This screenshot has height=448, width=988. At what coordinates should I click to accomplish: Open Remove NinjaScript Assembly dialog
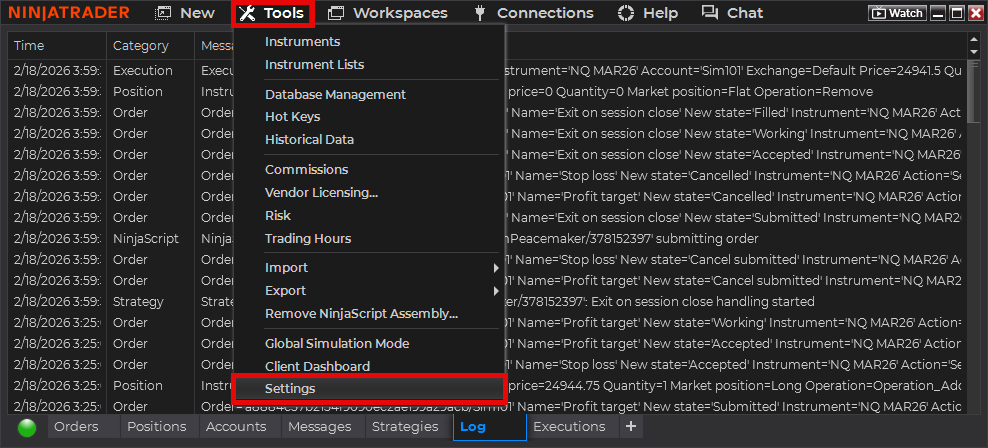click(x=361, y=314)
